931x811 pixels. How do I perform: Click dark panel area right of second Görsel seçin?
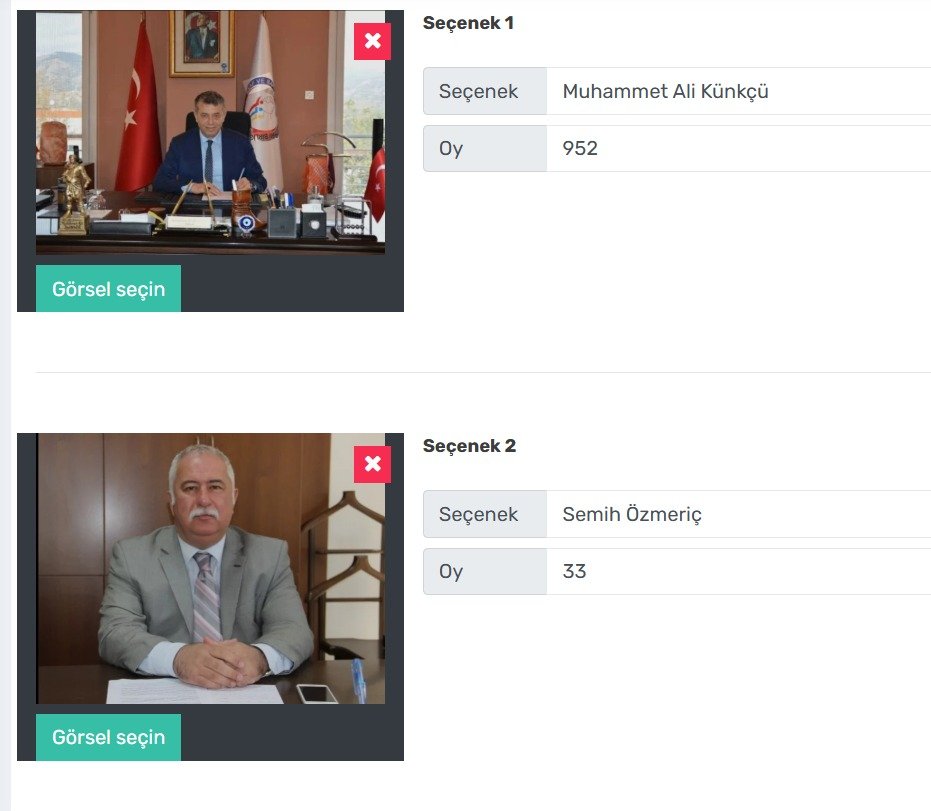coord(292,737)
